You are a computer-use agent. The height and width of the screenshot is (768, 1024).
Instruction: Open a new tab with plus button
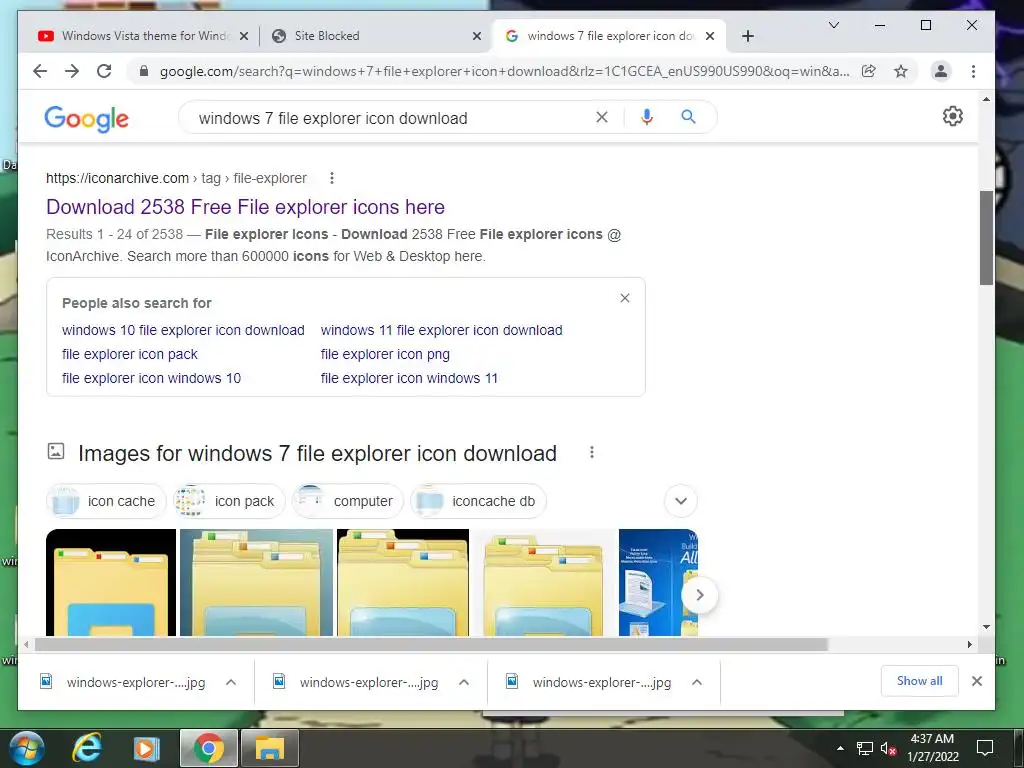click(748, 36)
